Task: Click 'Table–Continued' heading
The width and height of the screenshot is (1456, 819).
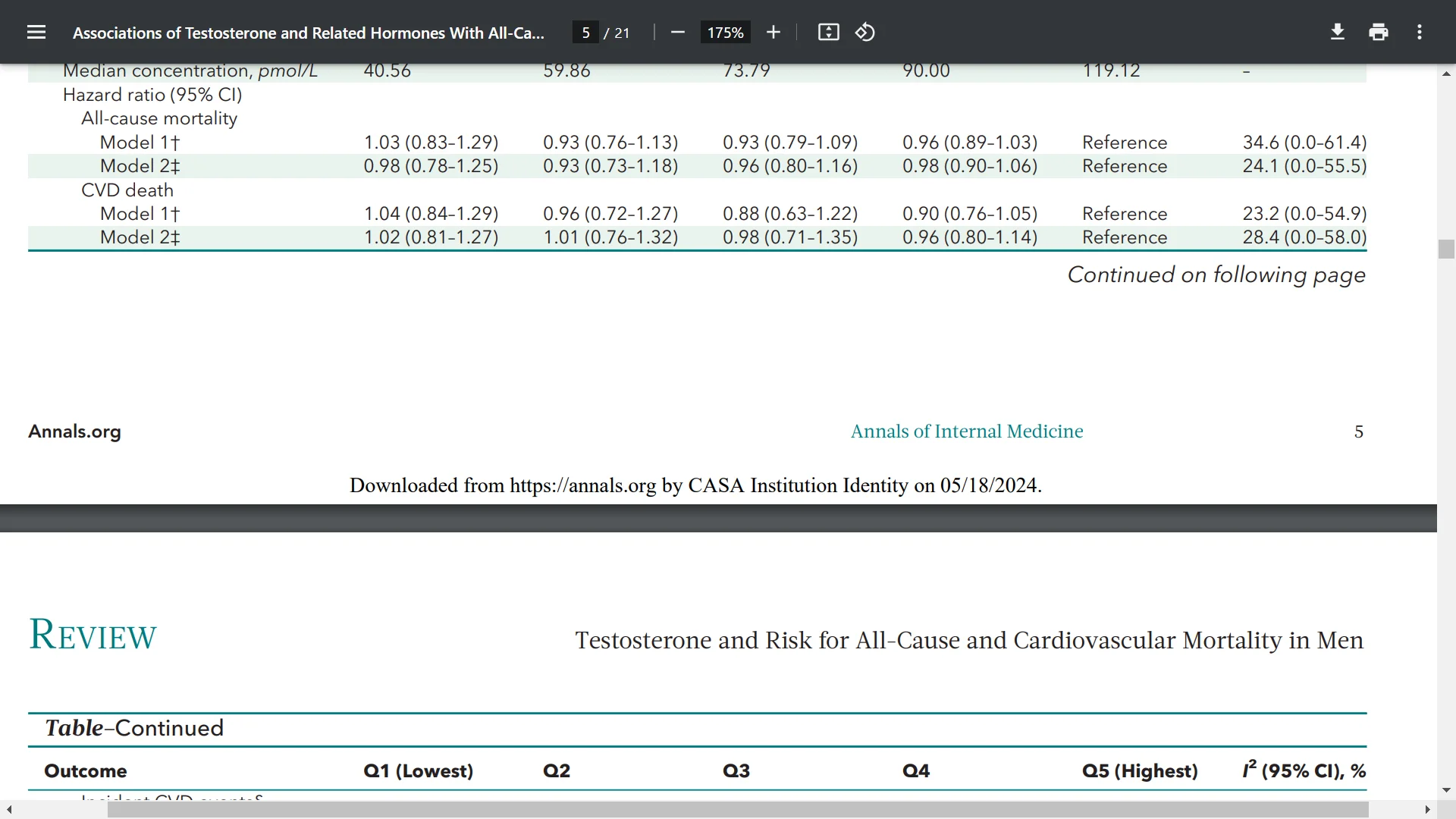Action: (x=134, y=728)
